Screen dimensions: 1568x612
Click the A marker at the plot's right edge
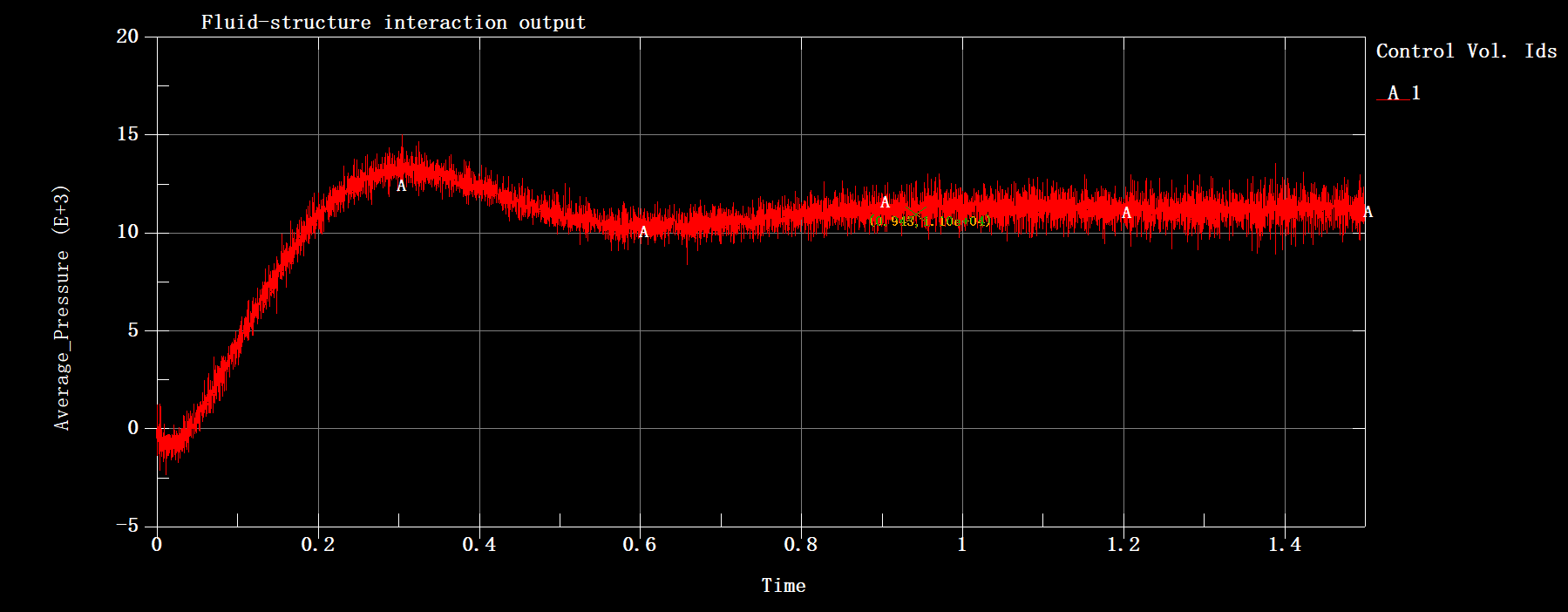[x=1368, y=212]
